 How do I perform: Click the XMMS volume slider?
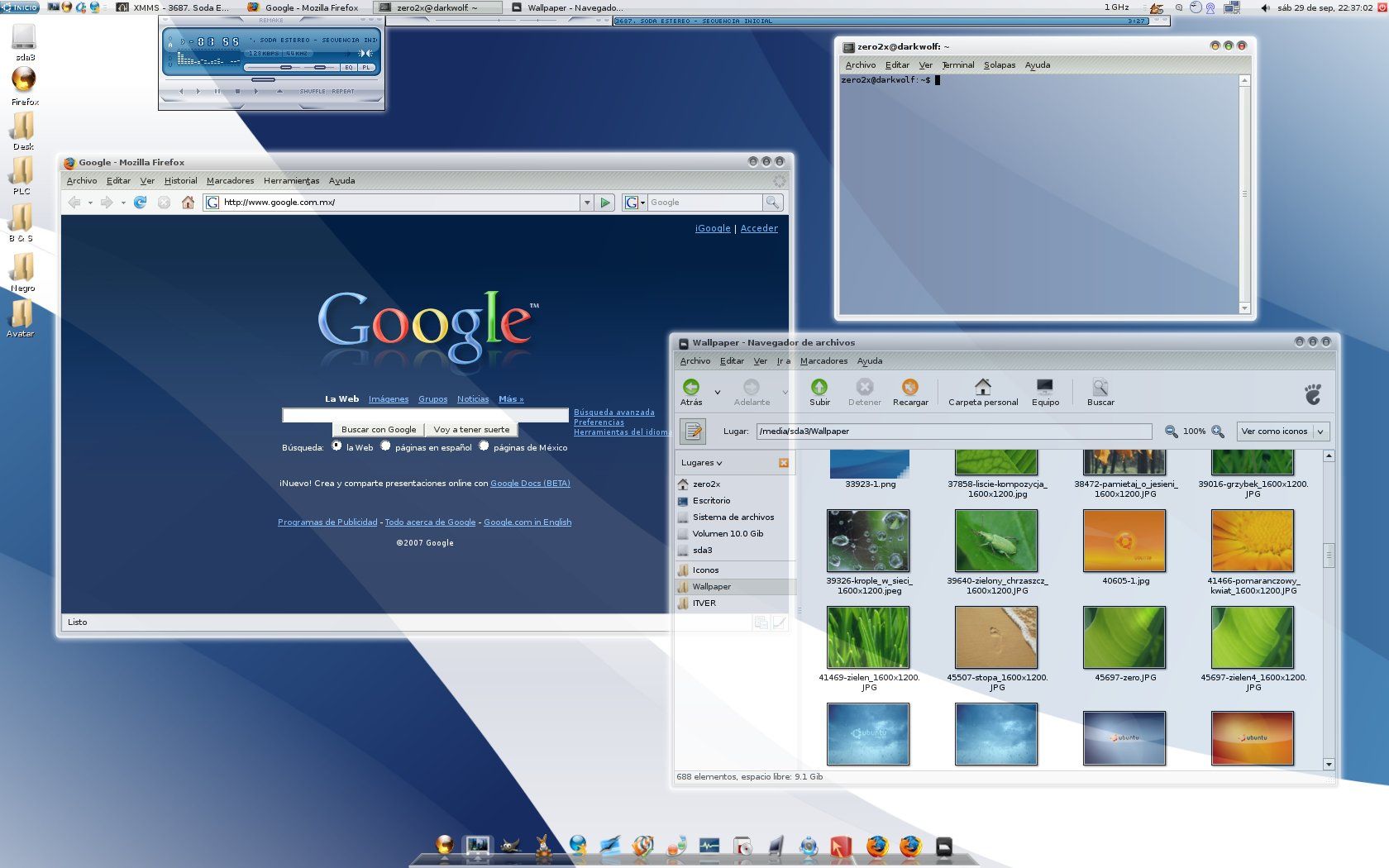tap(285, 67)
